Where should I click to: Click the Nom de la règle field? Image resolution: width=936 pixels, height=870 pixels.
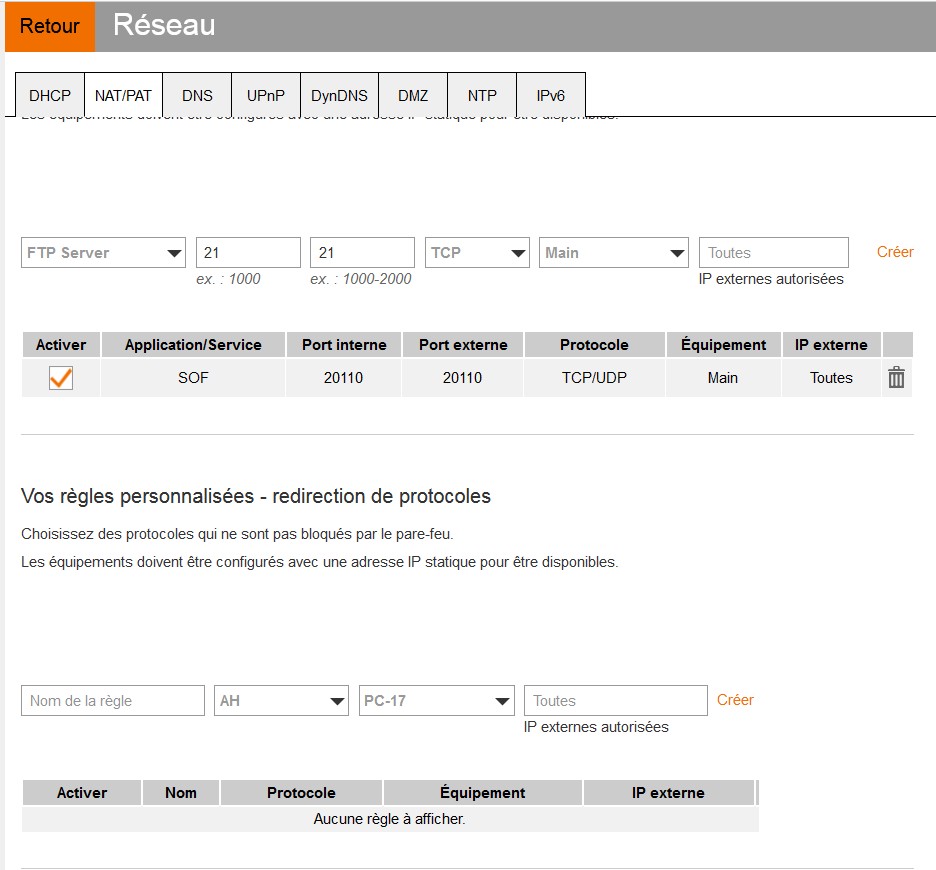pyautogui.click(x=112, y=701)
